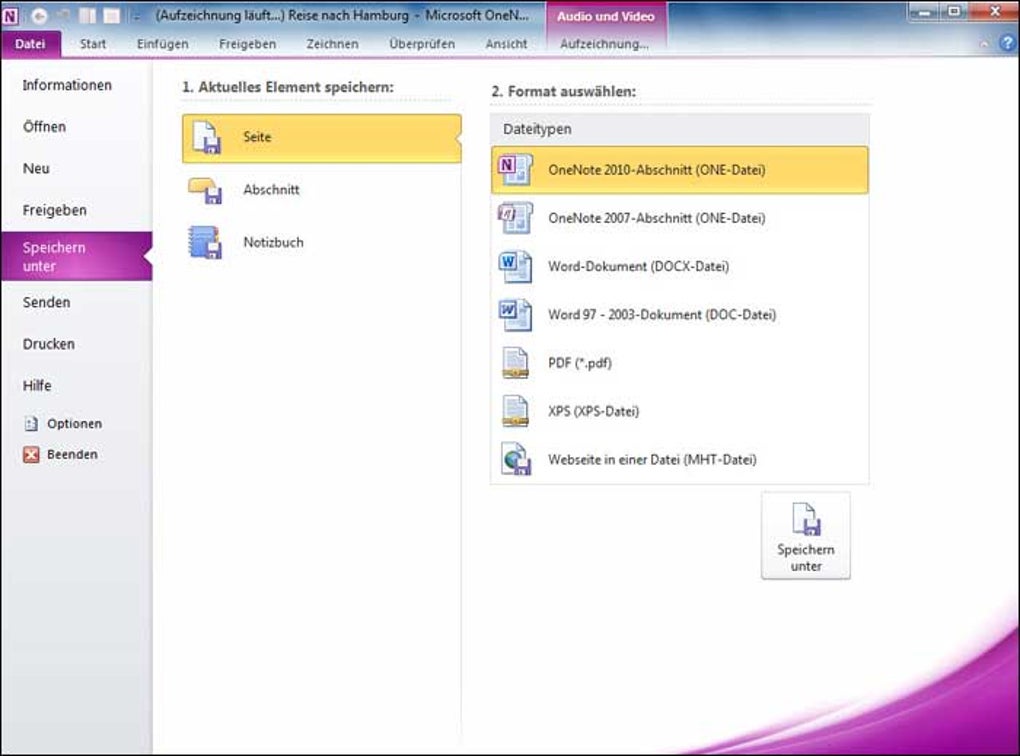Open the Datei tab
This screenshot has width=1020, height=756.
pyautogui.click(x=31, y=44)
